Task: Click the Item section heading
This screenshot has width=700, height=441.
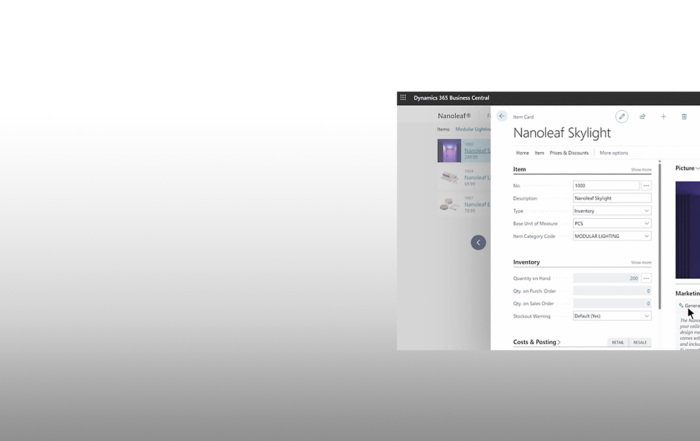Action: [519, 169]
